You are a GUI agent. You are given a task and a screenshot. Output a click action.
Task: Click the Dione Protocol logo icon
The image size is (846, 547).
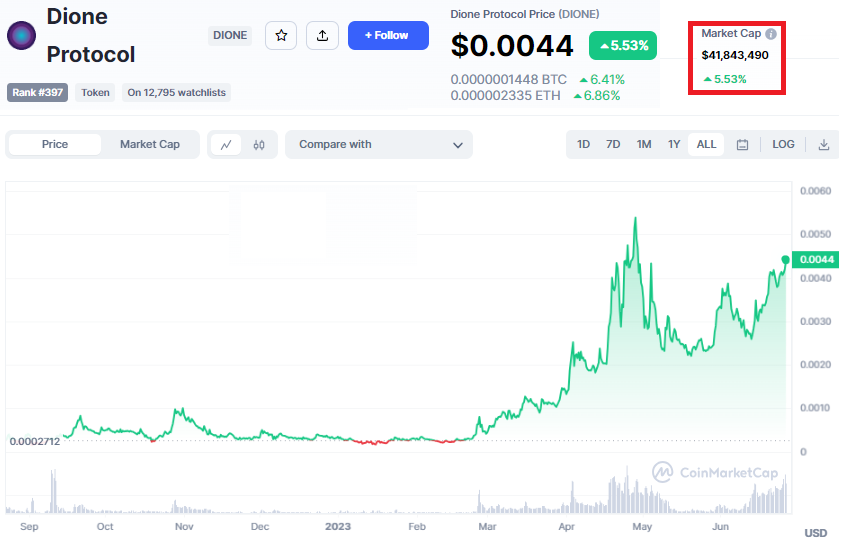pyautogui.click(x=22, y=36)
